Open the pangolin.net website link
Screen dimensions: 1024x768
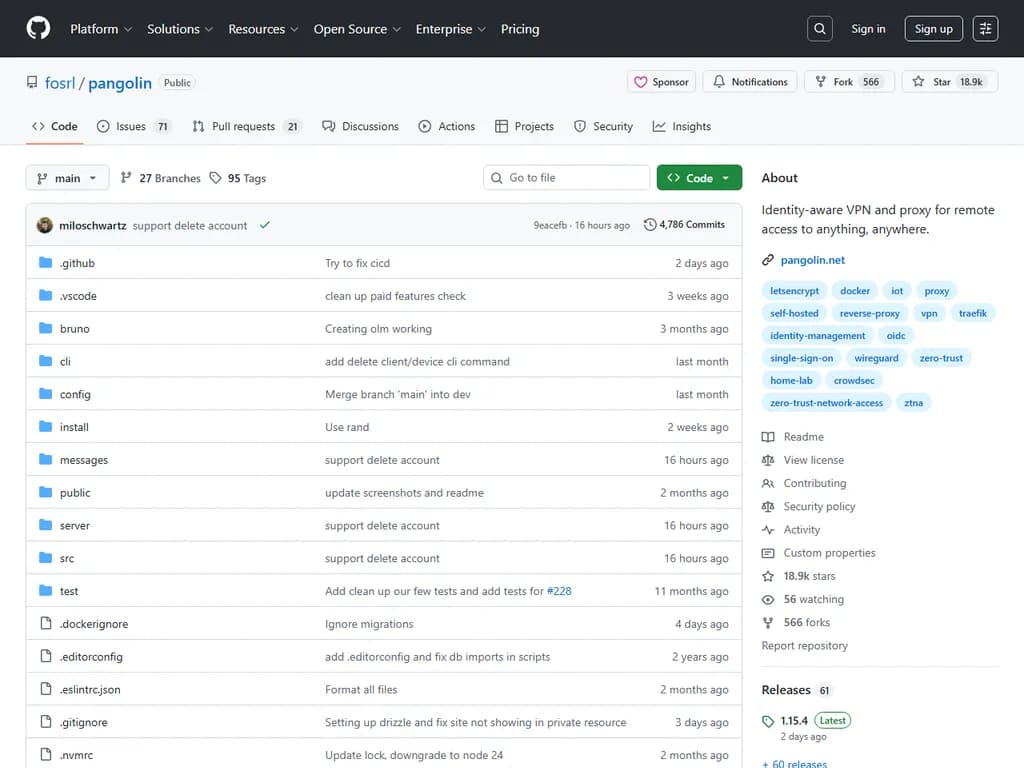click(812, 260)
